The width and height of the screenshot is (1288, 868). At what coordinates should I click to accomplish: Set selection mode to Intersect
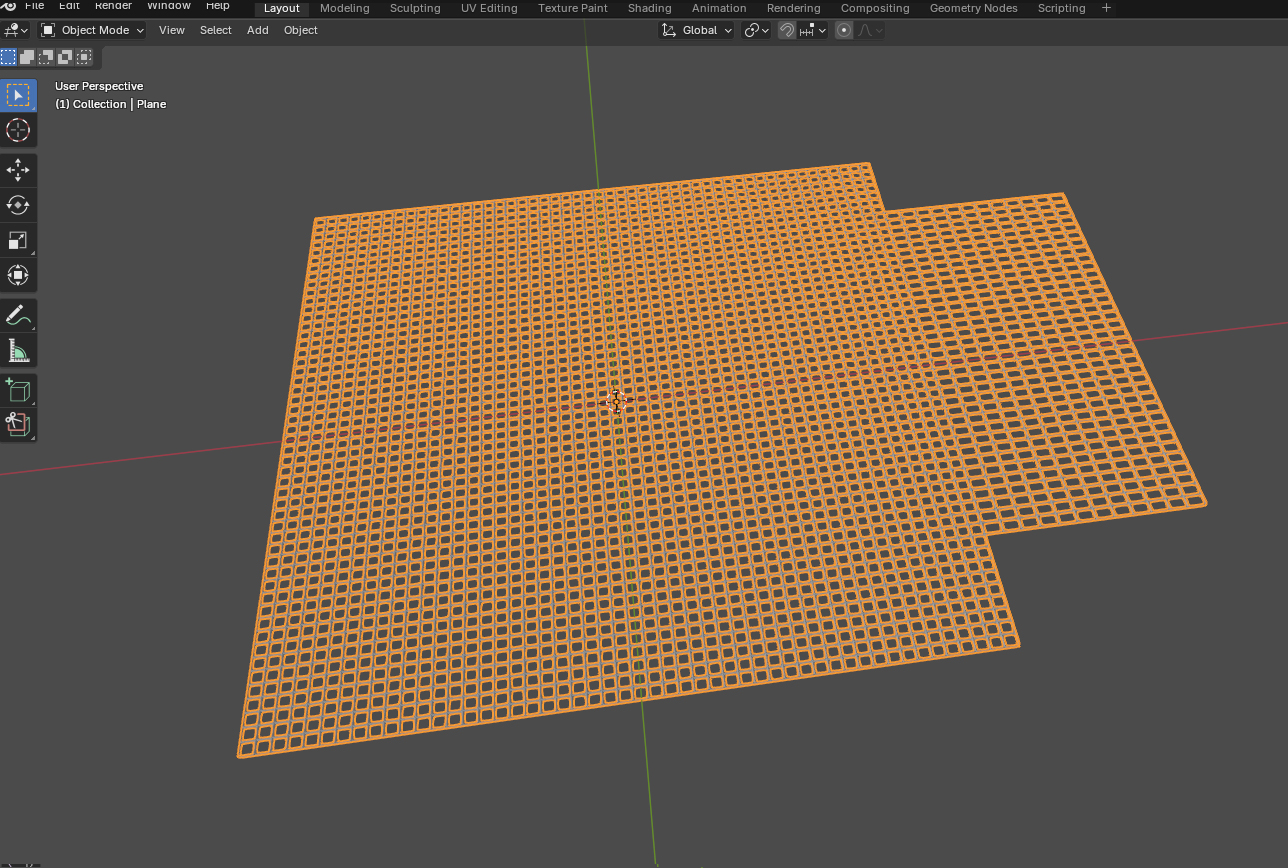[x=84, y=57]
